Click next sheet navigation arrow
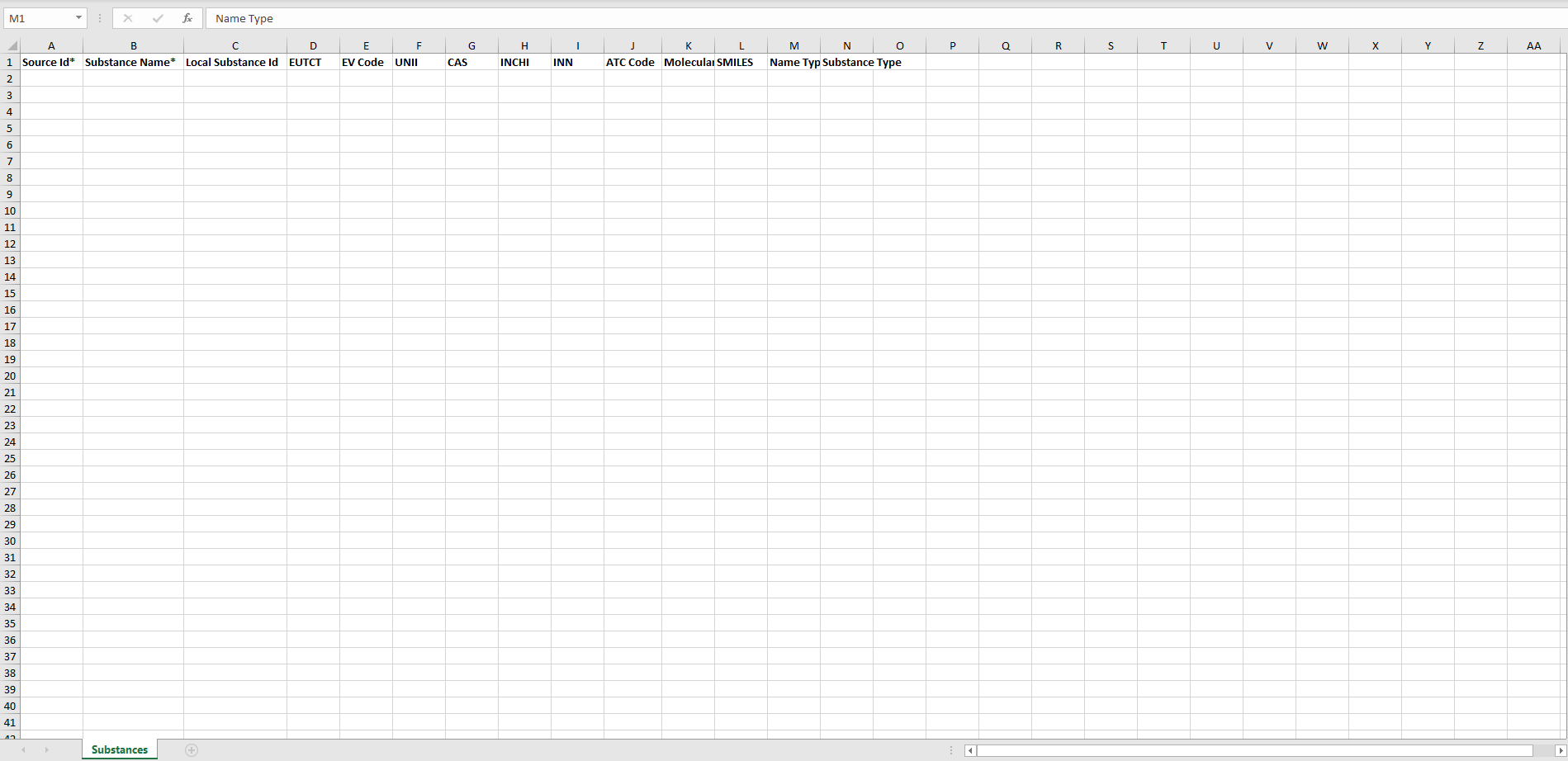The height and width of the screenshot is (761, 1568). [x=46, y=750]
